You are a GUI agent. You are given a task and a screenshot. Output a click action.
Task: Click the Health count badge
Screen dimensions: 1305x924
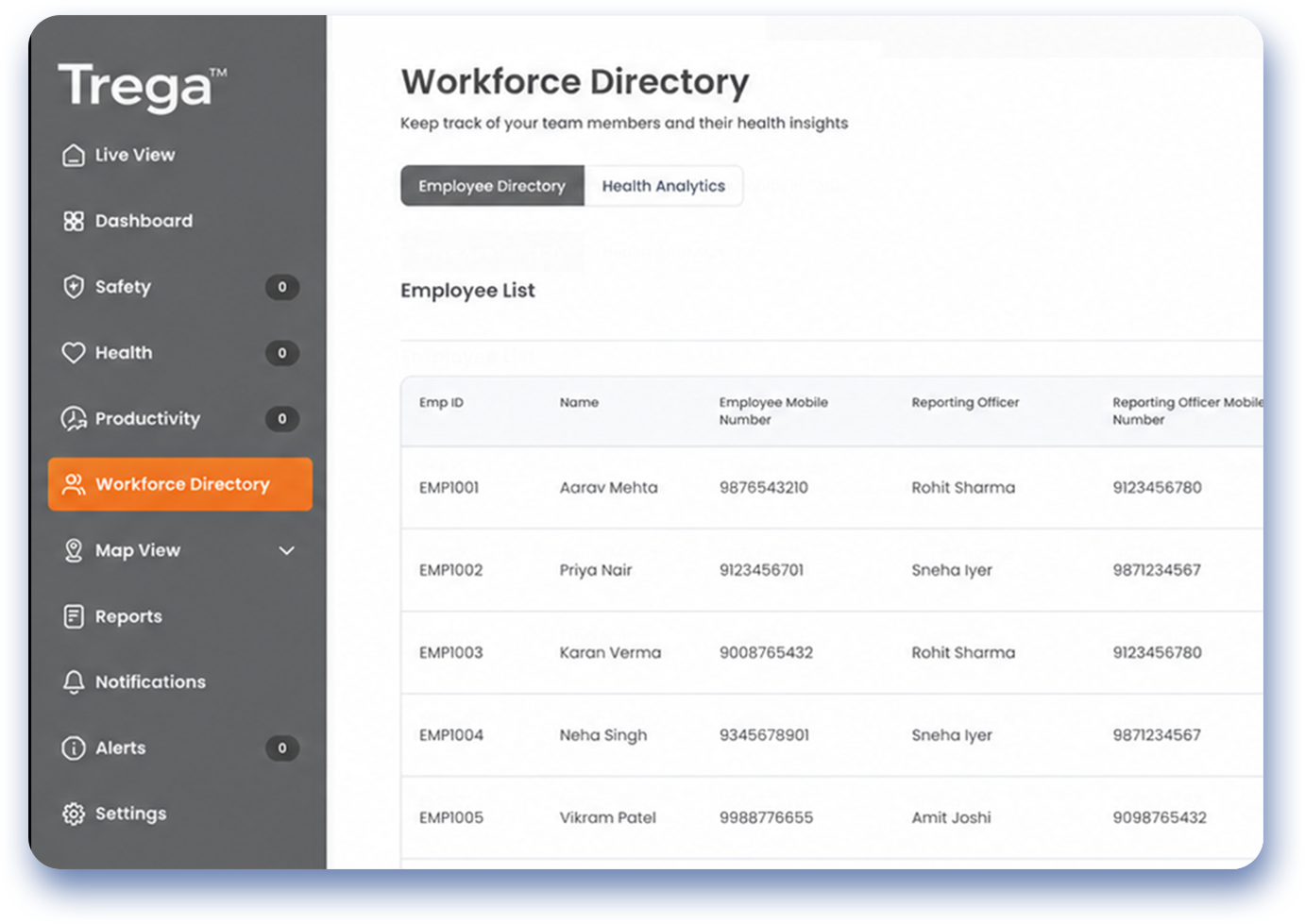282,353
